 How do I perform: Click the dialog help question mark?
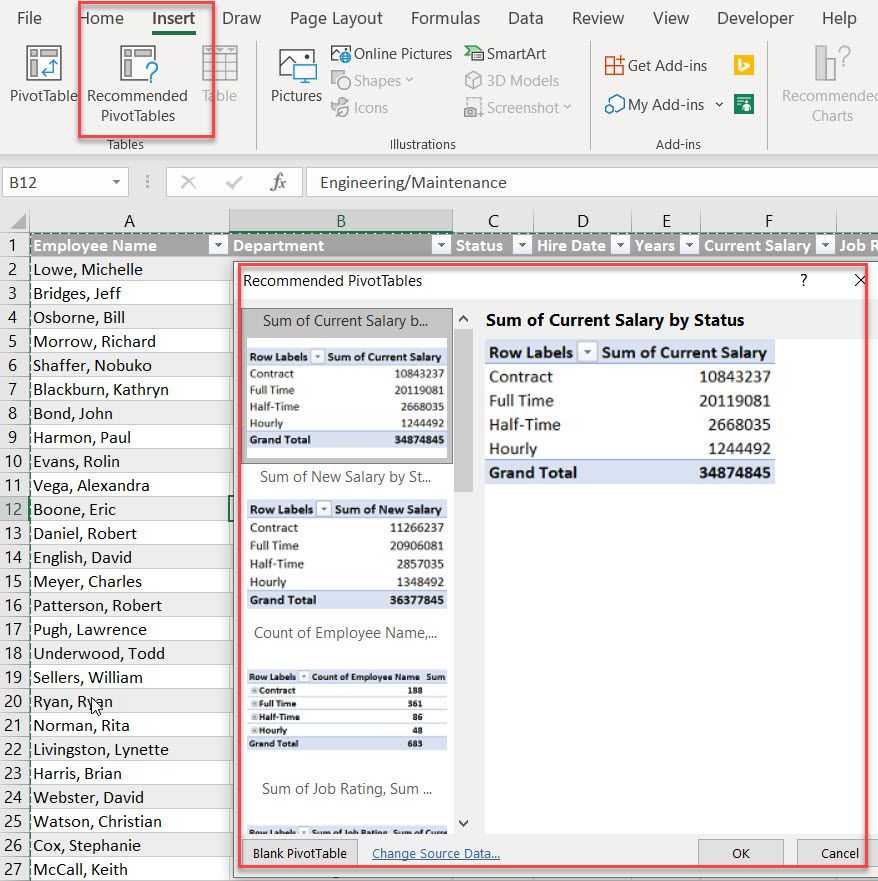[x=804, y=280]
